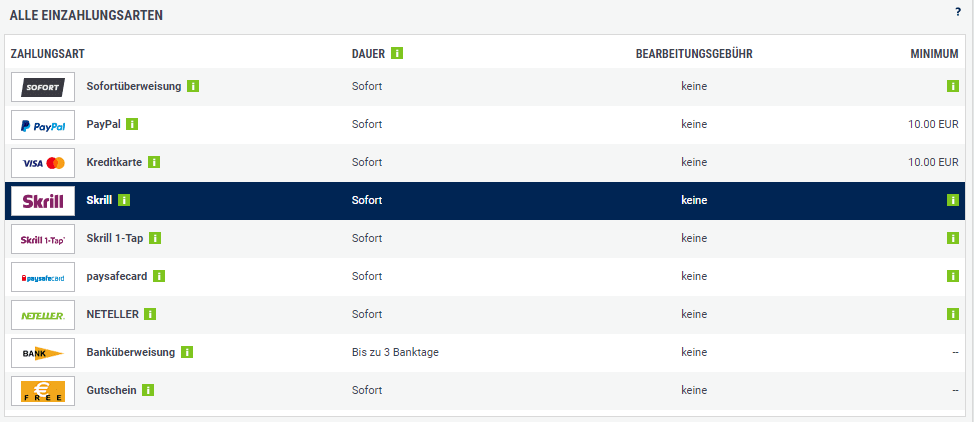Click minimum info icon in Sofortüberweisung row
974x422 pixels.
(x=953, y=87)
